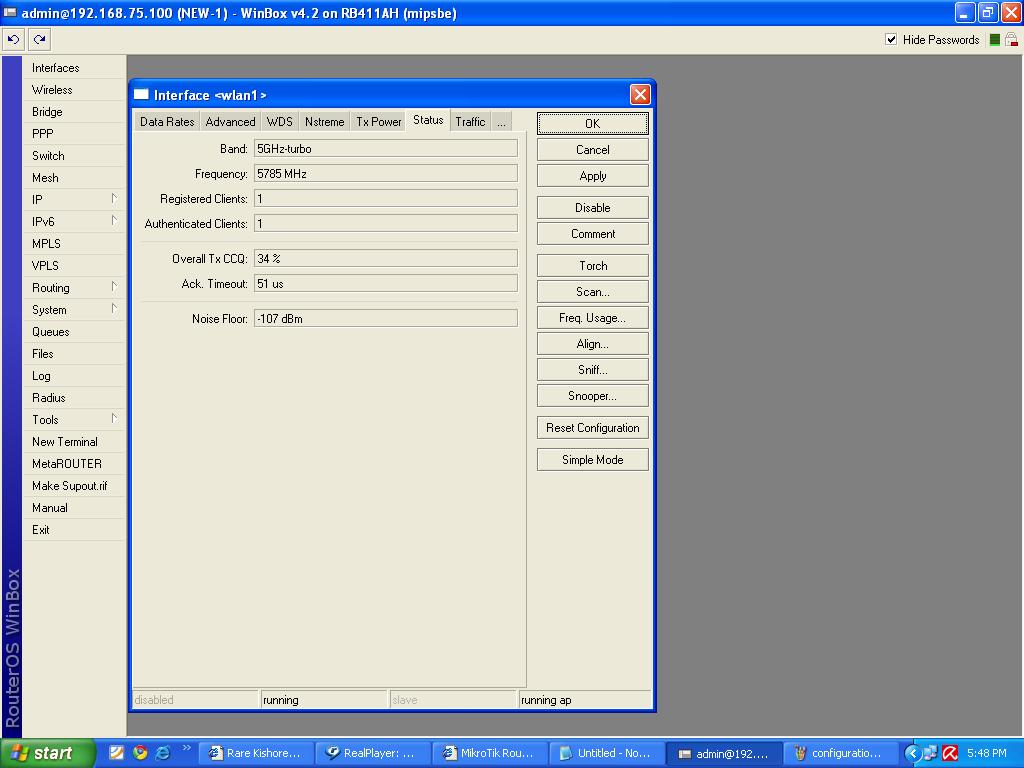1024x768 pixels.
Task: Click the Apply button
Action: tap(592, 176)
